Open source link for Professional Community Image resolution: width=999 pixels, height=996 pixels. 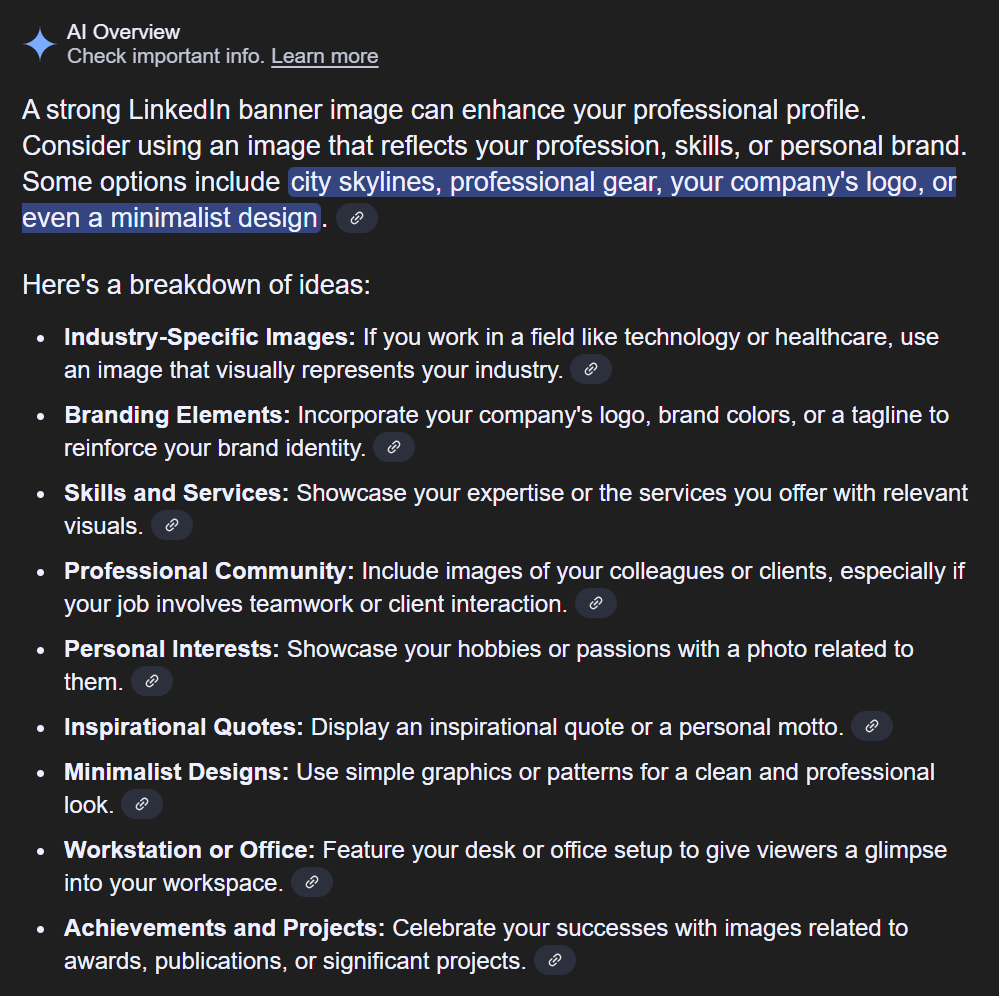point(596,603)
